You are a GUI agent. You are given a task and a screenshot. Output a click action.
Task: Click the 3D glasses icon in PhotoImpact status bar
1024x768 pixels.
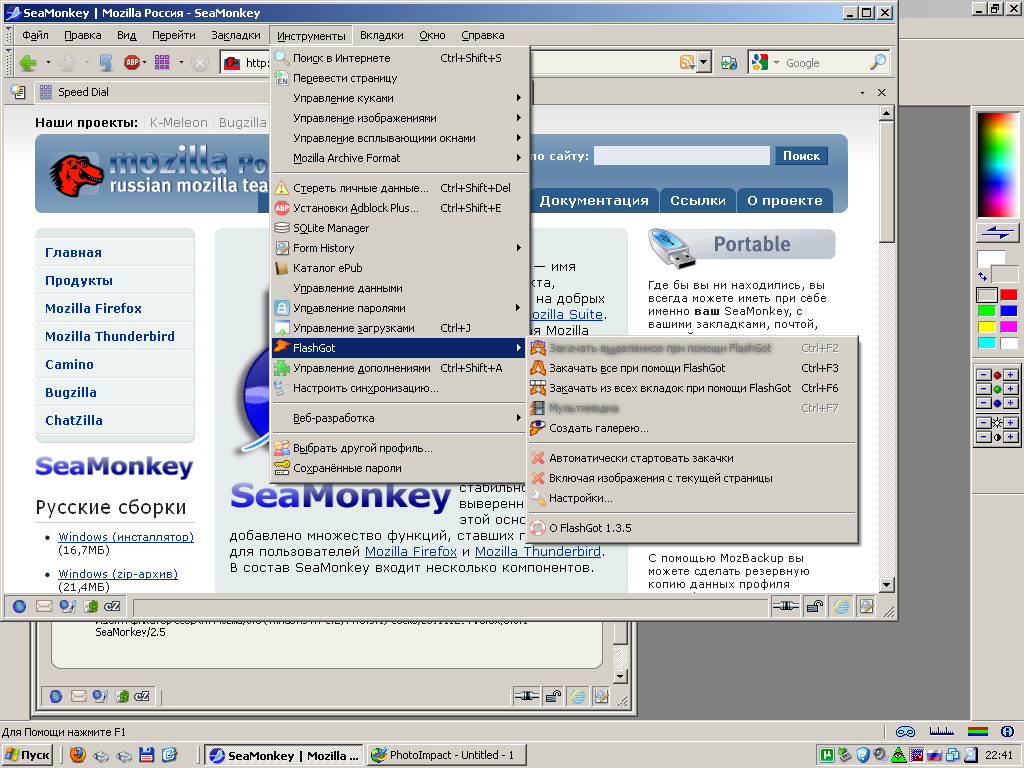[x=905, y=731]
